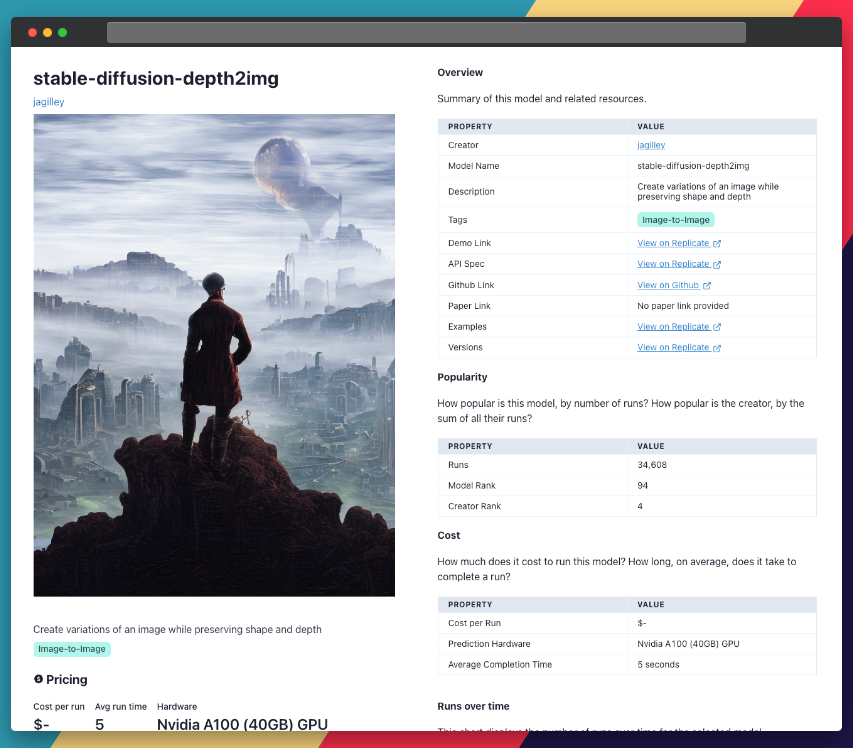Click the external-link icon in Versions row
The height and width of the screenshot is (748, 853).
tap(717, 348)
